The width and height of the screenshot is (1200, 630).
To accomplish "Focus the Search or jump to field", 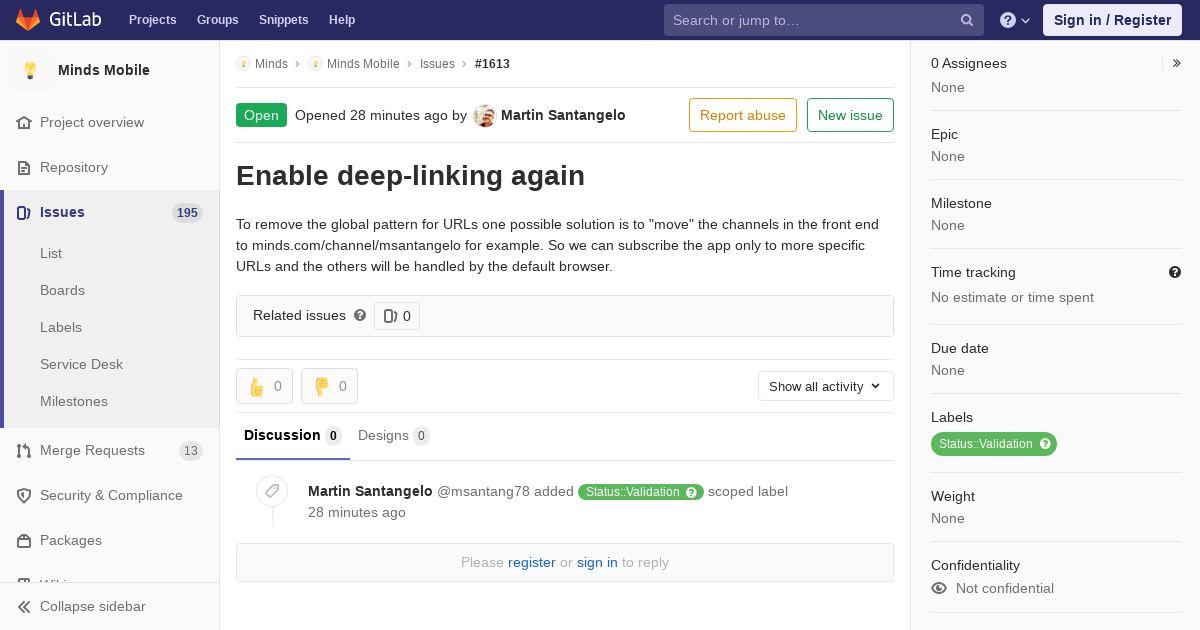I will pyautogui.click(x=823, y=20).
